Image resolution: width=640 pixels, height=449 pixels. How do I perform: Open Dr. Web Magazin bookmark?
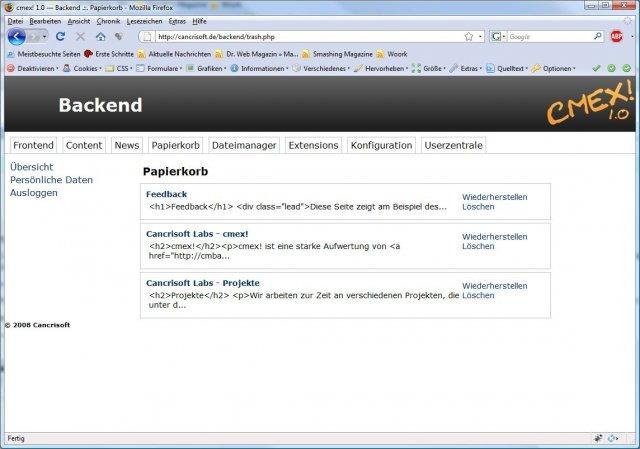click(257, 54)
